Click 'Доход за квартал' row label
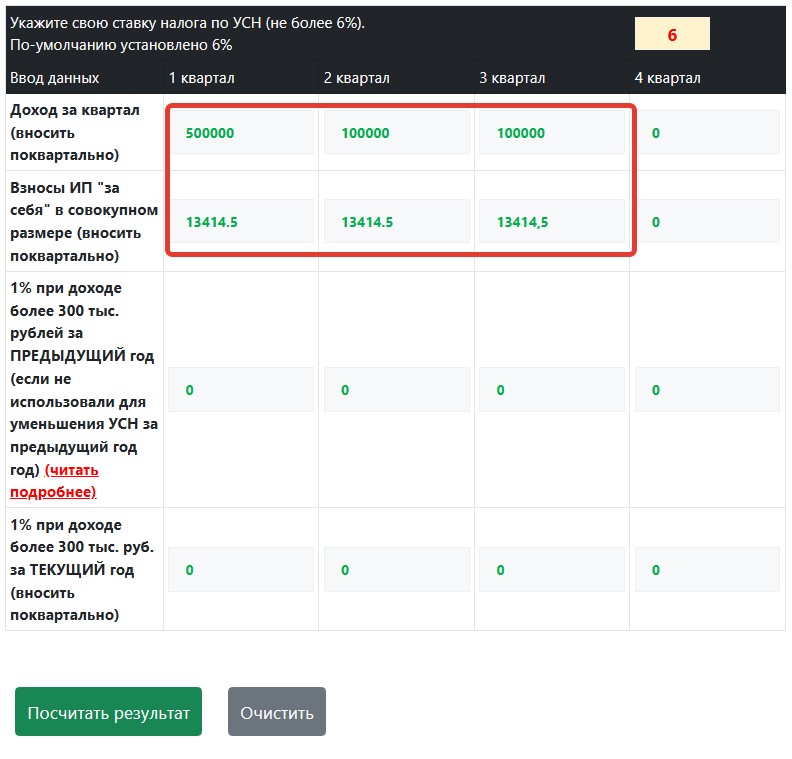Image resolution: width=792 pixels, height=759 pixels. pos(75,132)
